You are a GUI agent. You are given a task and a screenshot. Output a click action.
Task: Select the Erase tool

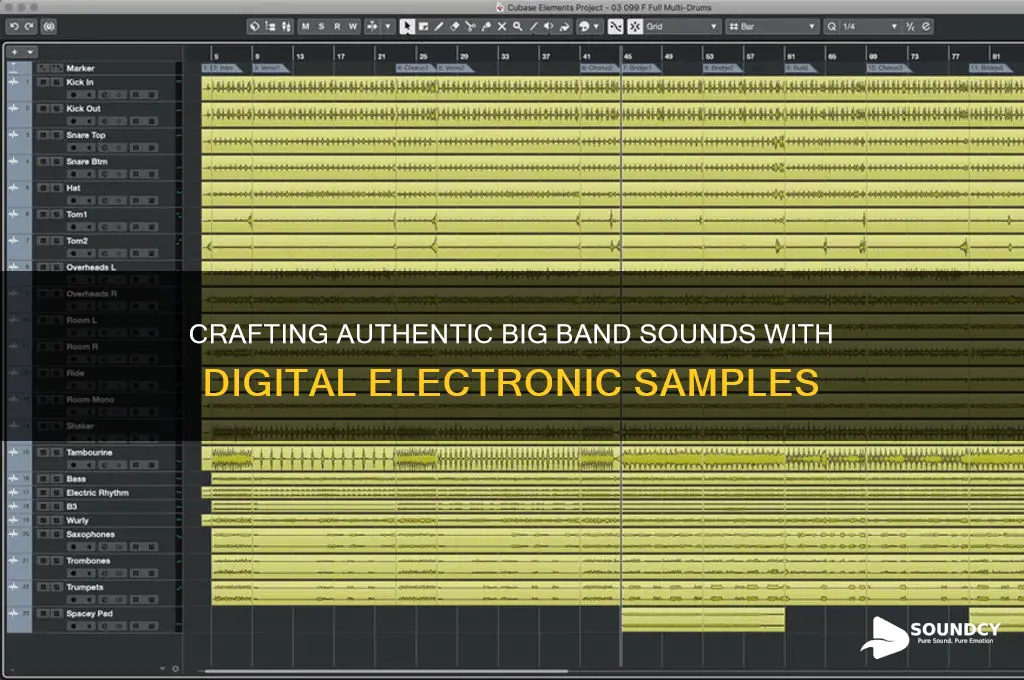tap(455, 26)
